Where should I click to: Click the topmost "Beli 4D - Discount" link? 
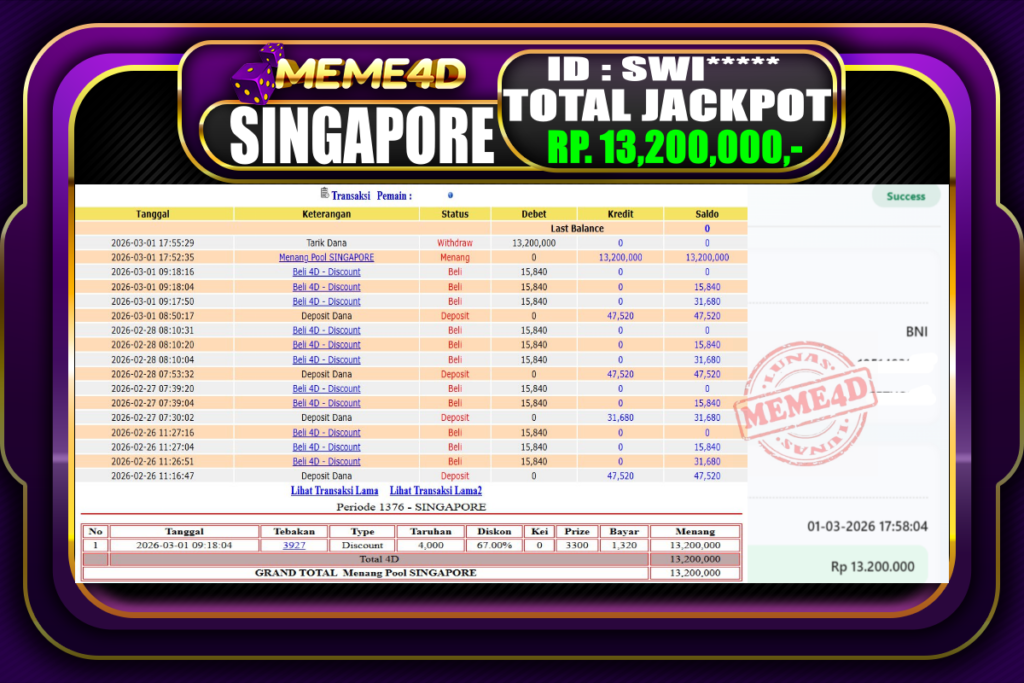click(x=327, y=271)
